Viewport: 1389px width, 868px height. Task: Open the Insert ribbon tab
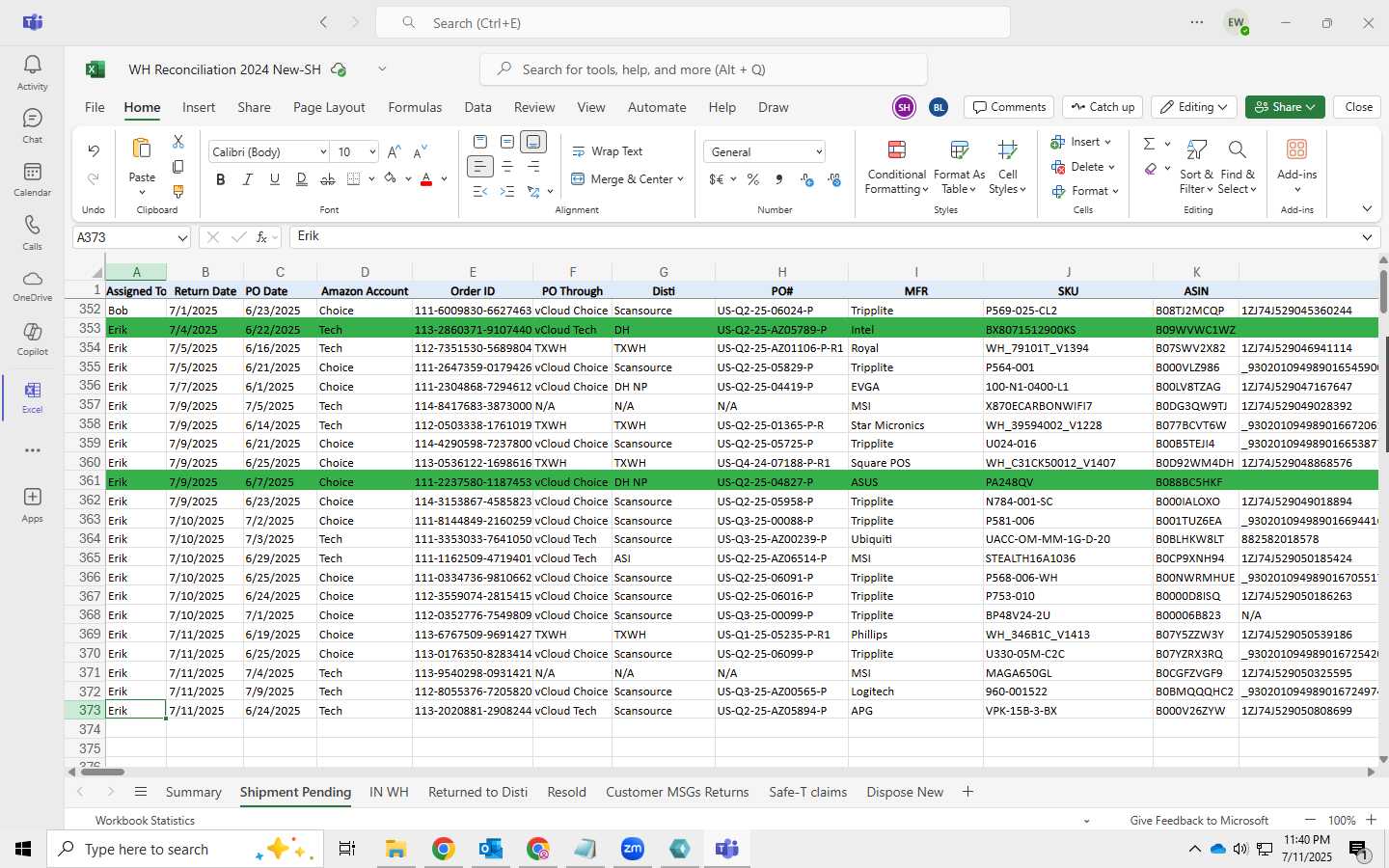[199, 107]
